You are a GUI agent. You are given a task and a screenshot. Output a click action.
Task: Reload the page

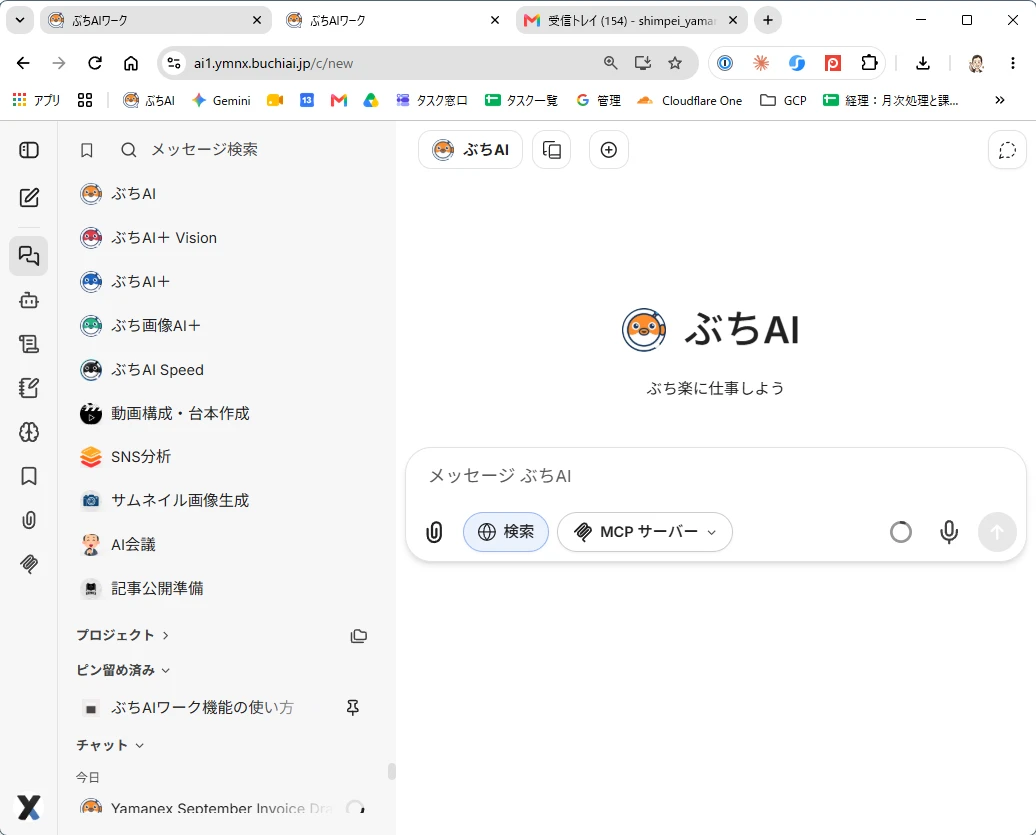click(x=94, y=63)
